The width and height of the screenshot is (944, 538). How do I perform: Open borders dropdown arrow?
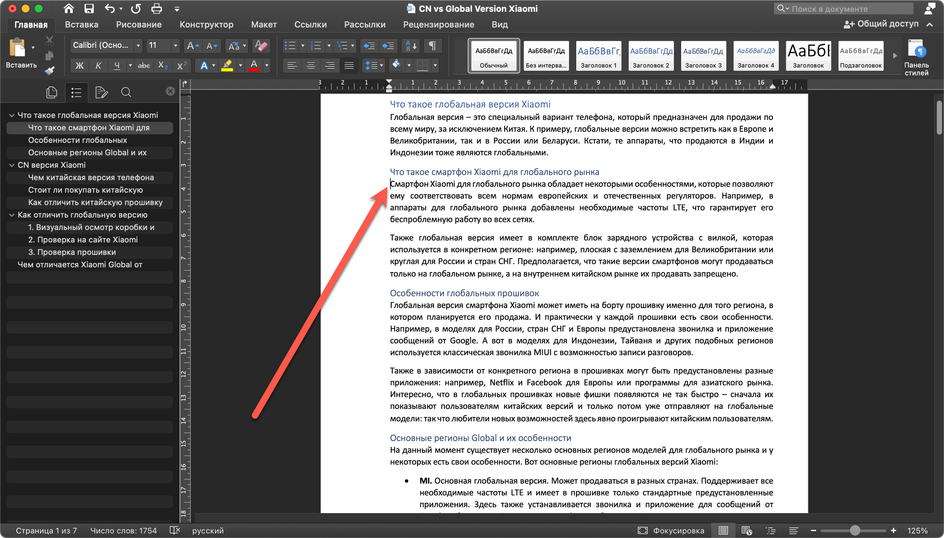tap(435, 66)
